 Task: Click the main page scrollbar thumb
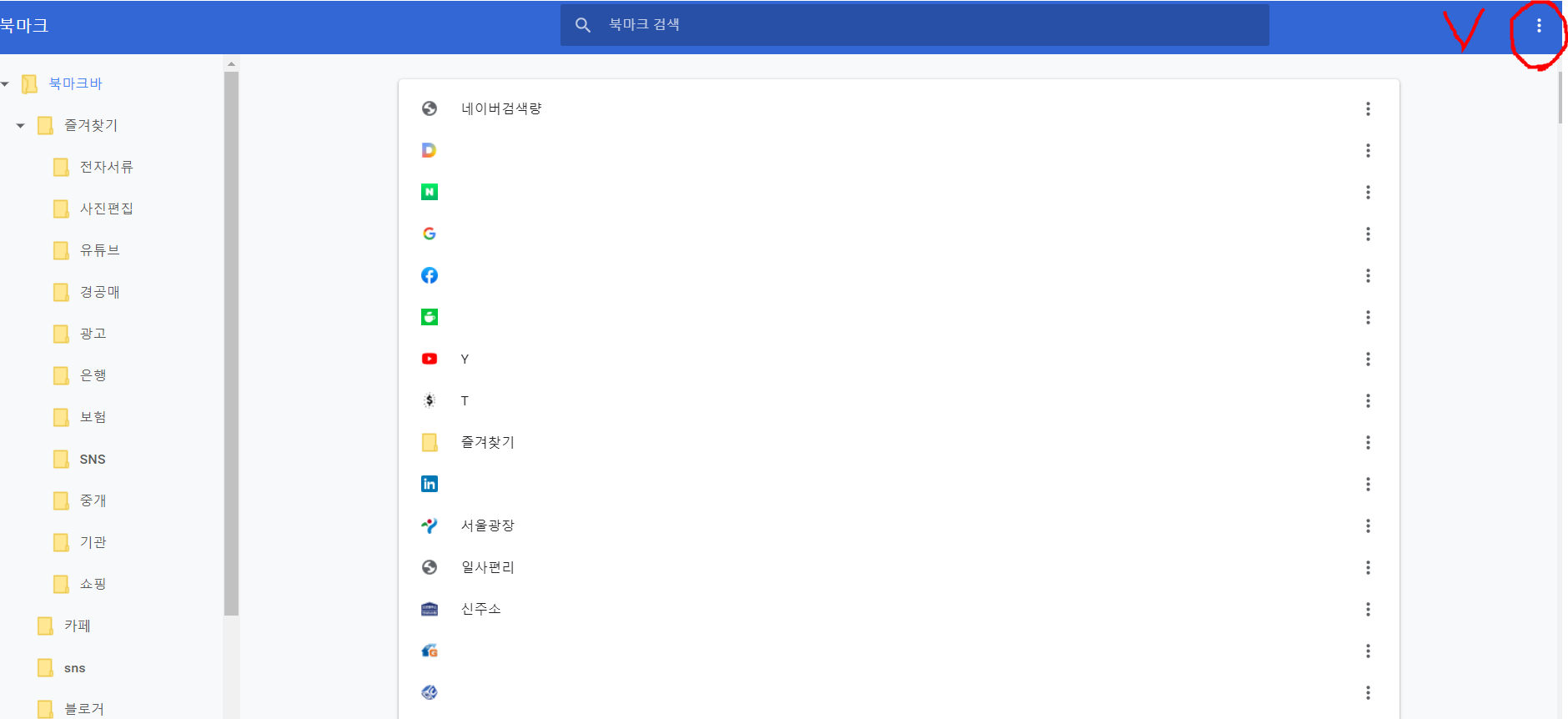pyautogui.click(x=1560, y=98)
